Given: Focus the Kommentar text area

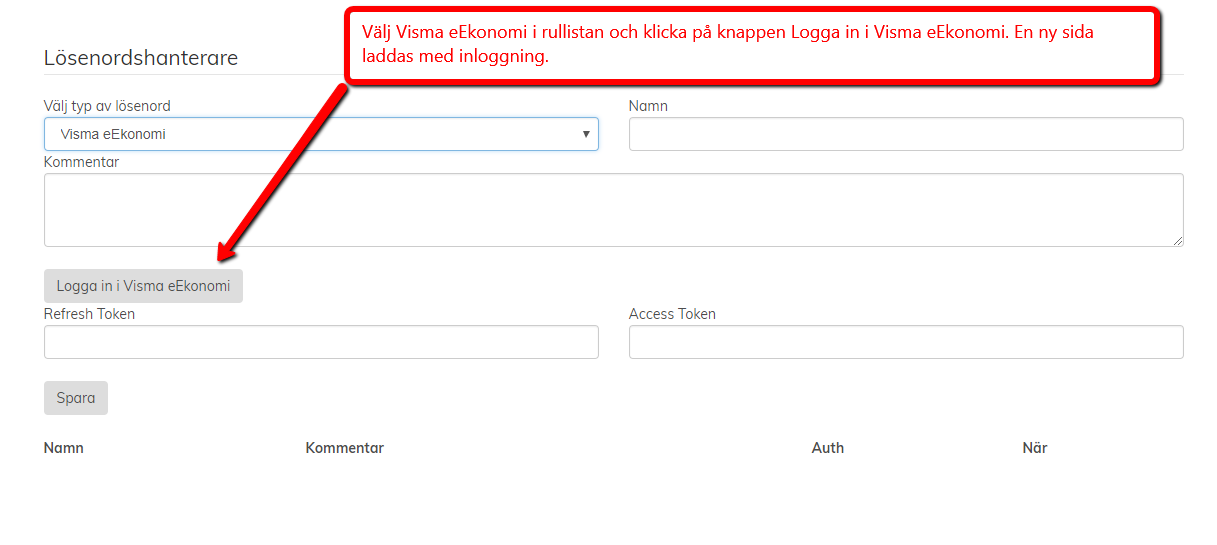Looking at the screenshot, I should [614, 210].
